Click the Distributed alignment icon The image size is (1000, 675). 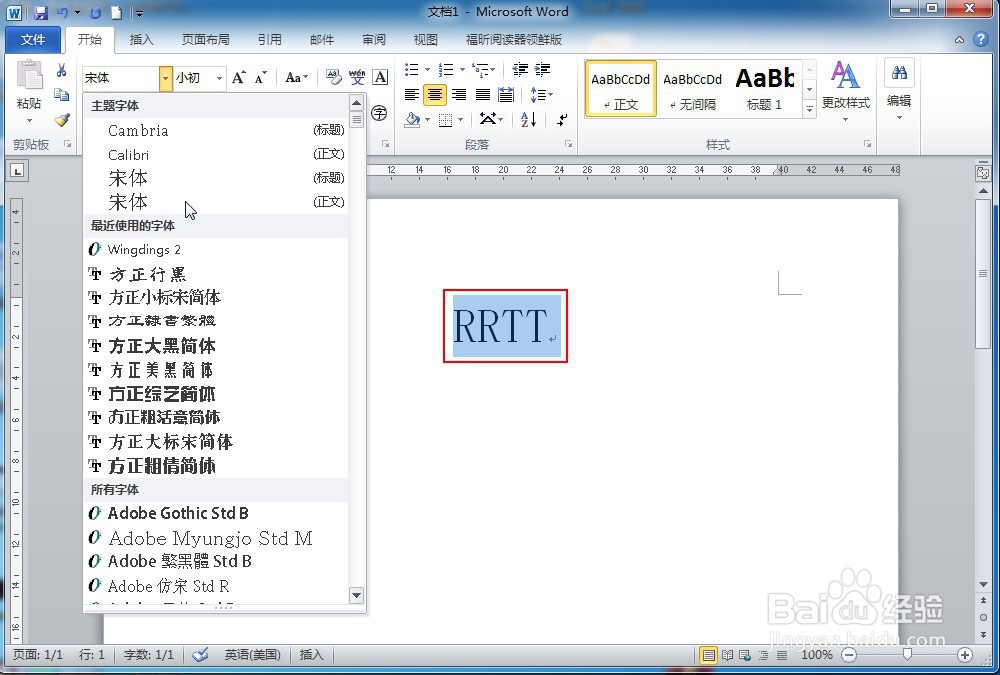tap(506, 95)
